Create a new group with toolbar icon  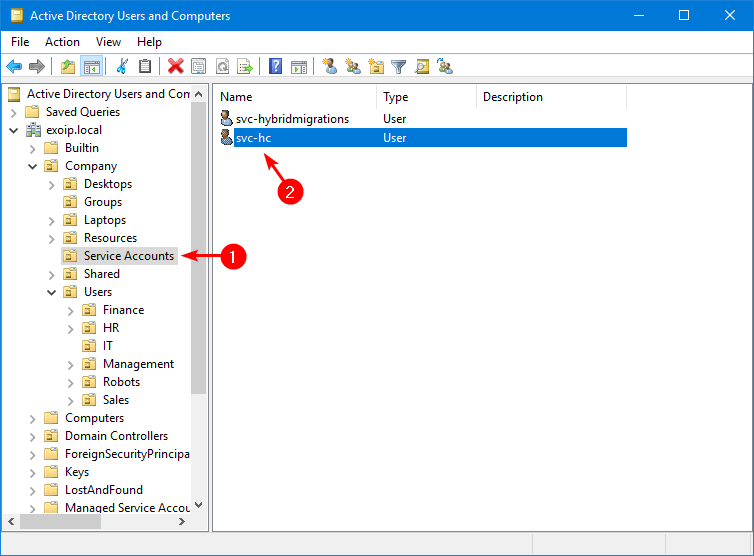(353, 66)
